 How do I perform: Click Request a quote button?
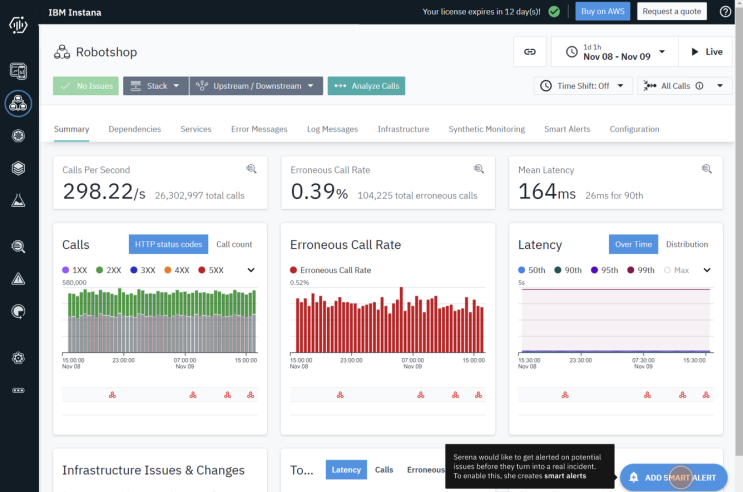pos(671,11)
